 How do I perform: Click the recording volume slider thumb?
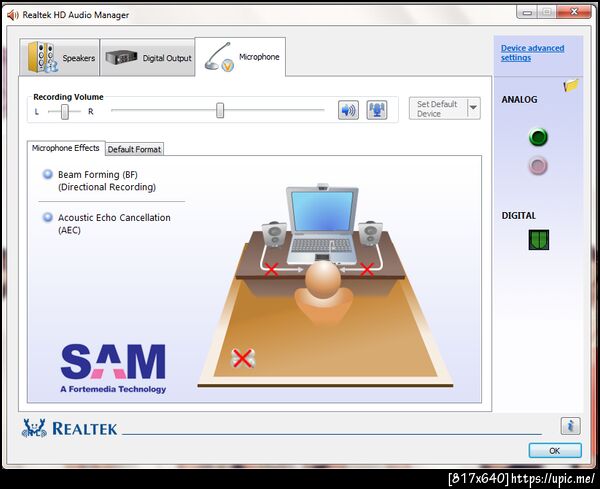(220, 110)
